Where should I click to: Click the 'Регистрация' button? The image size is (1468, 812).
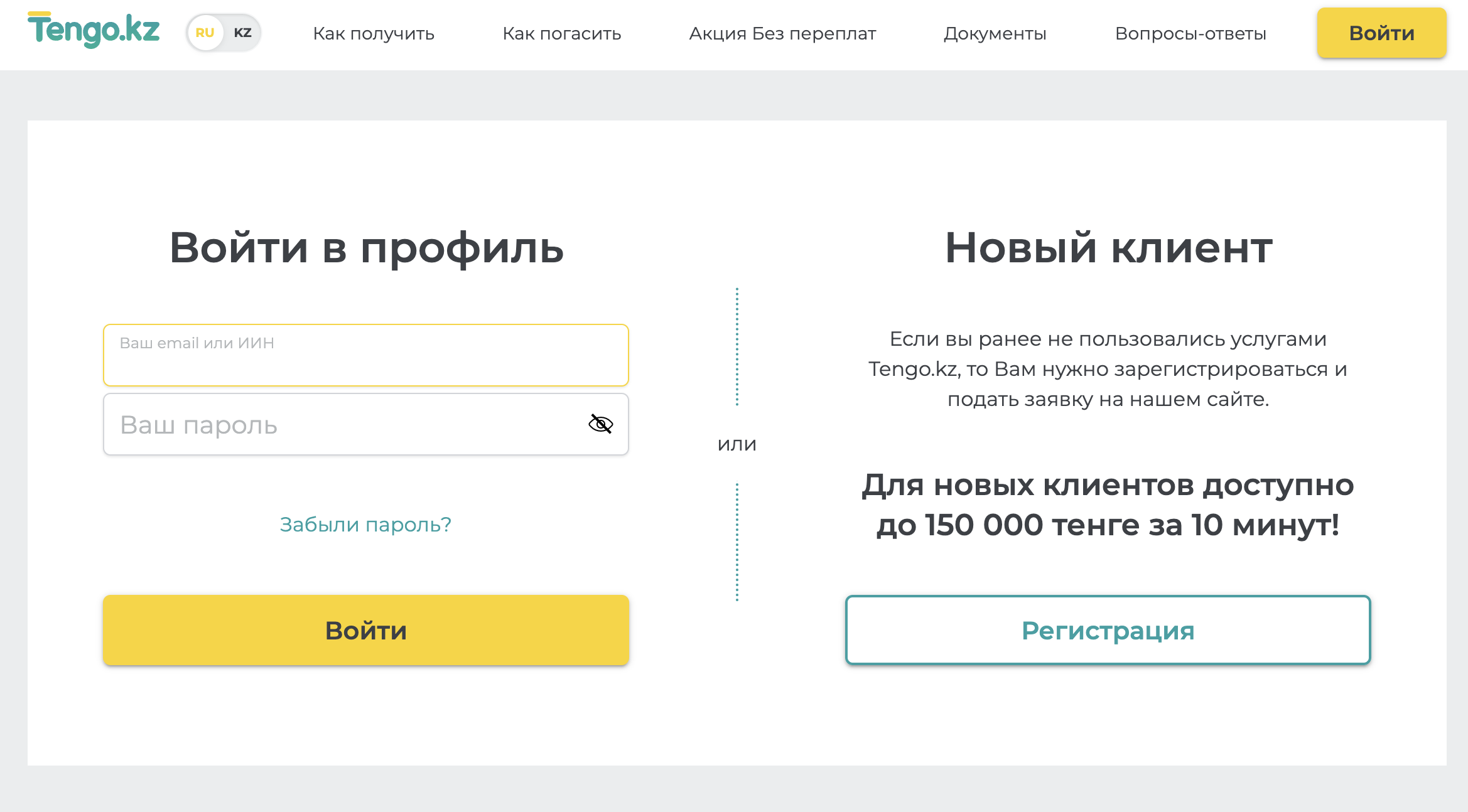pyautogui.click(x=1108, y=630)
